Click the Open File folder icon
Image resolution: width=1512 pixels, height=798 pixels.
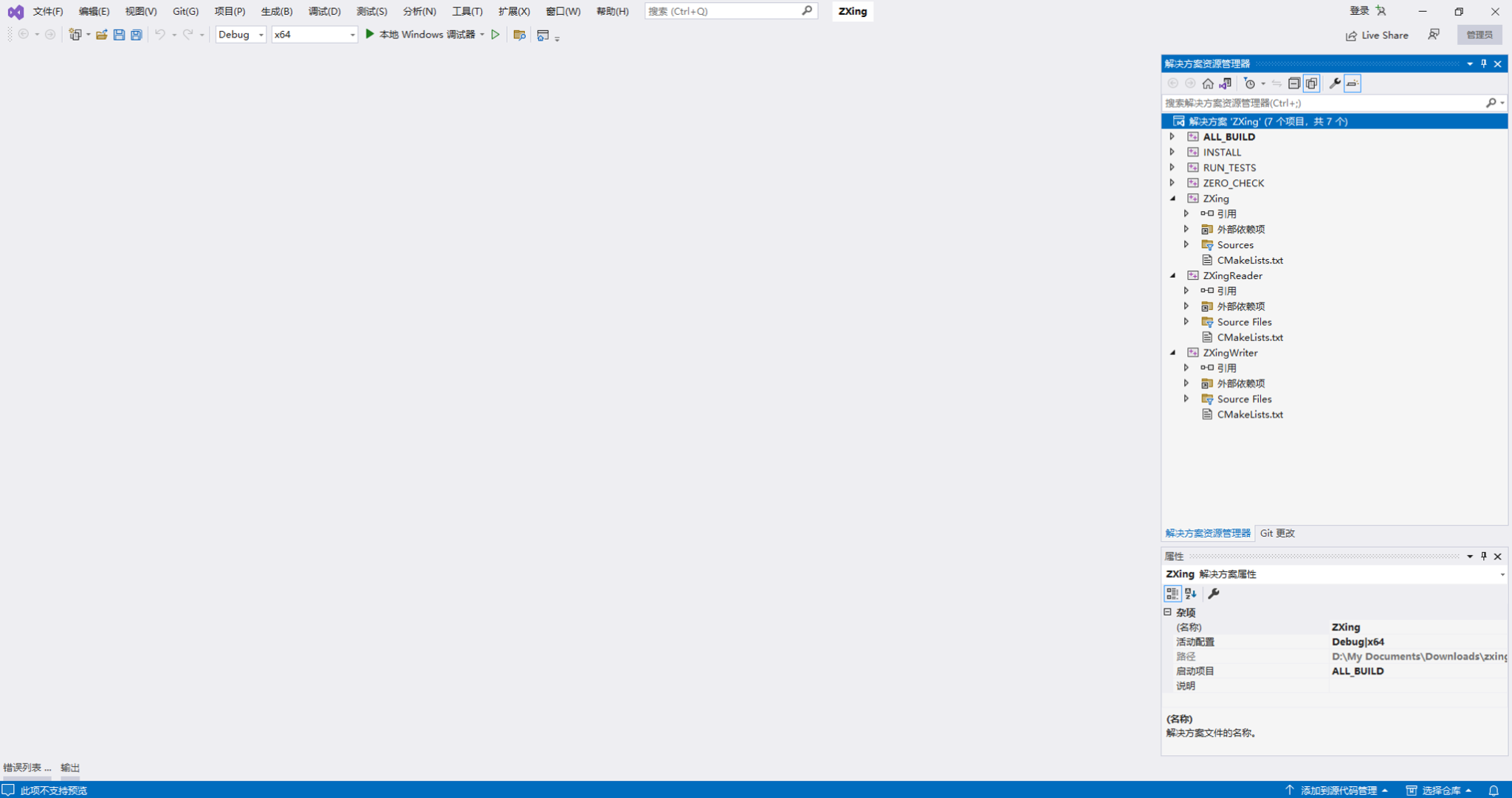point(102,35)
